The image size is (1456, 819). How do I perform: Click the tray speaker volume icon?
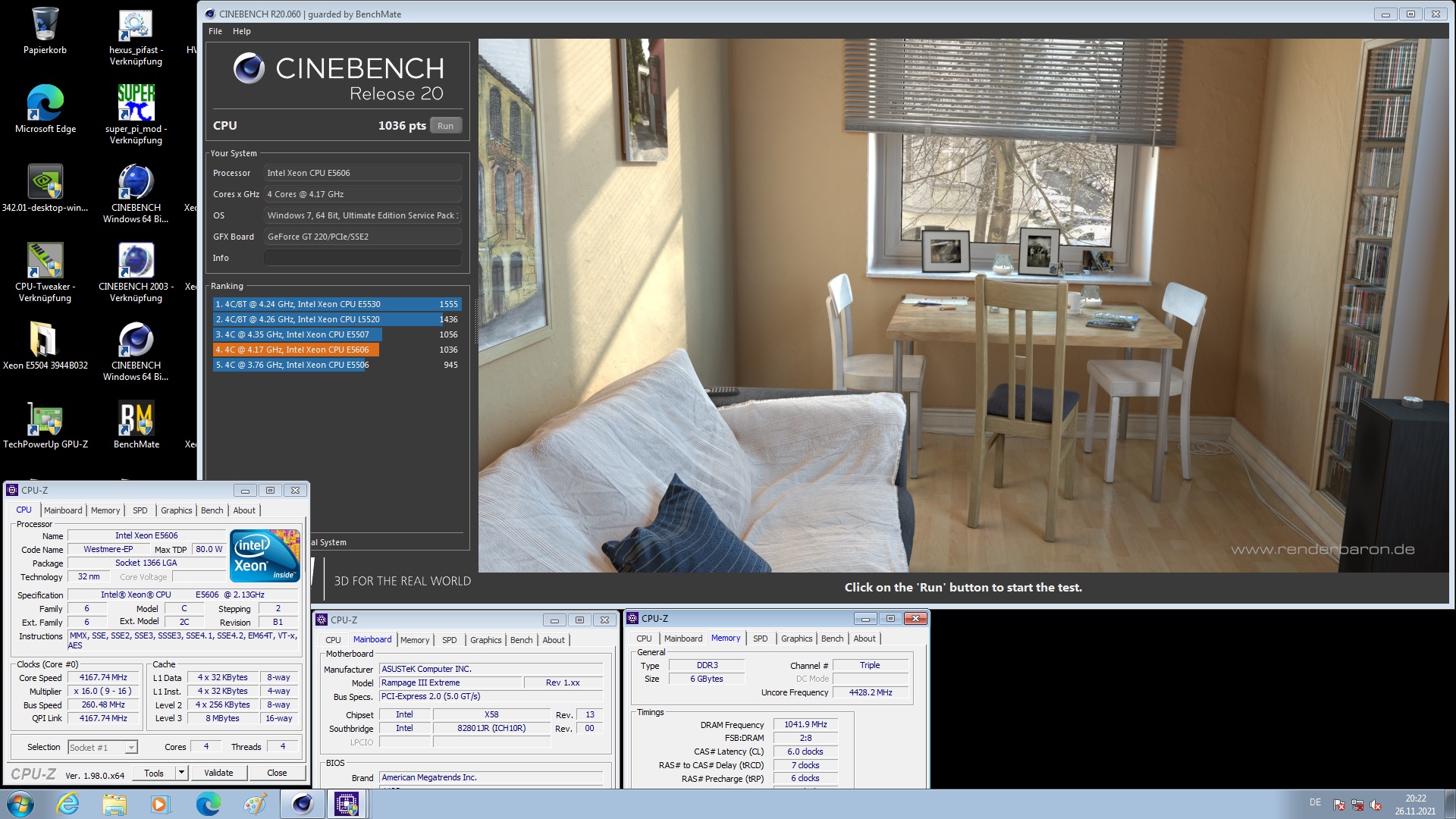point(1376,805)
